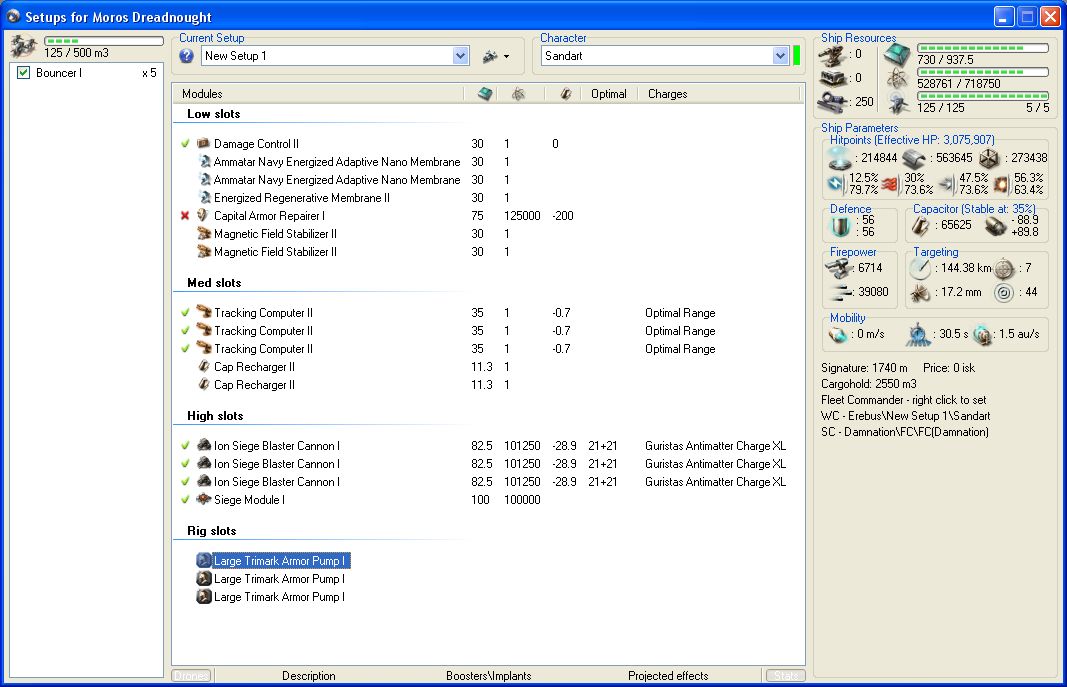This screenshot has width=1067, height=687.
Task: Click the Modules column header
Action: click(x=202, y=94)
